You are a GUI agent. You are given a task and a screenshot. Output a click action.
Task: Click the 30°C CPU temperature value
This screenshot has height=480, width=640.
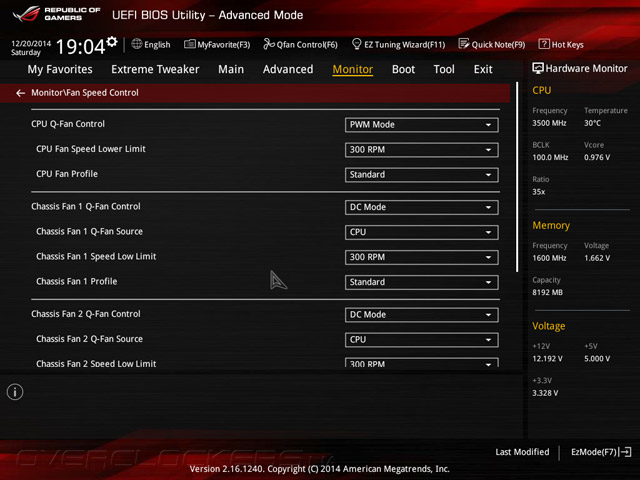[x=592, y=123]
